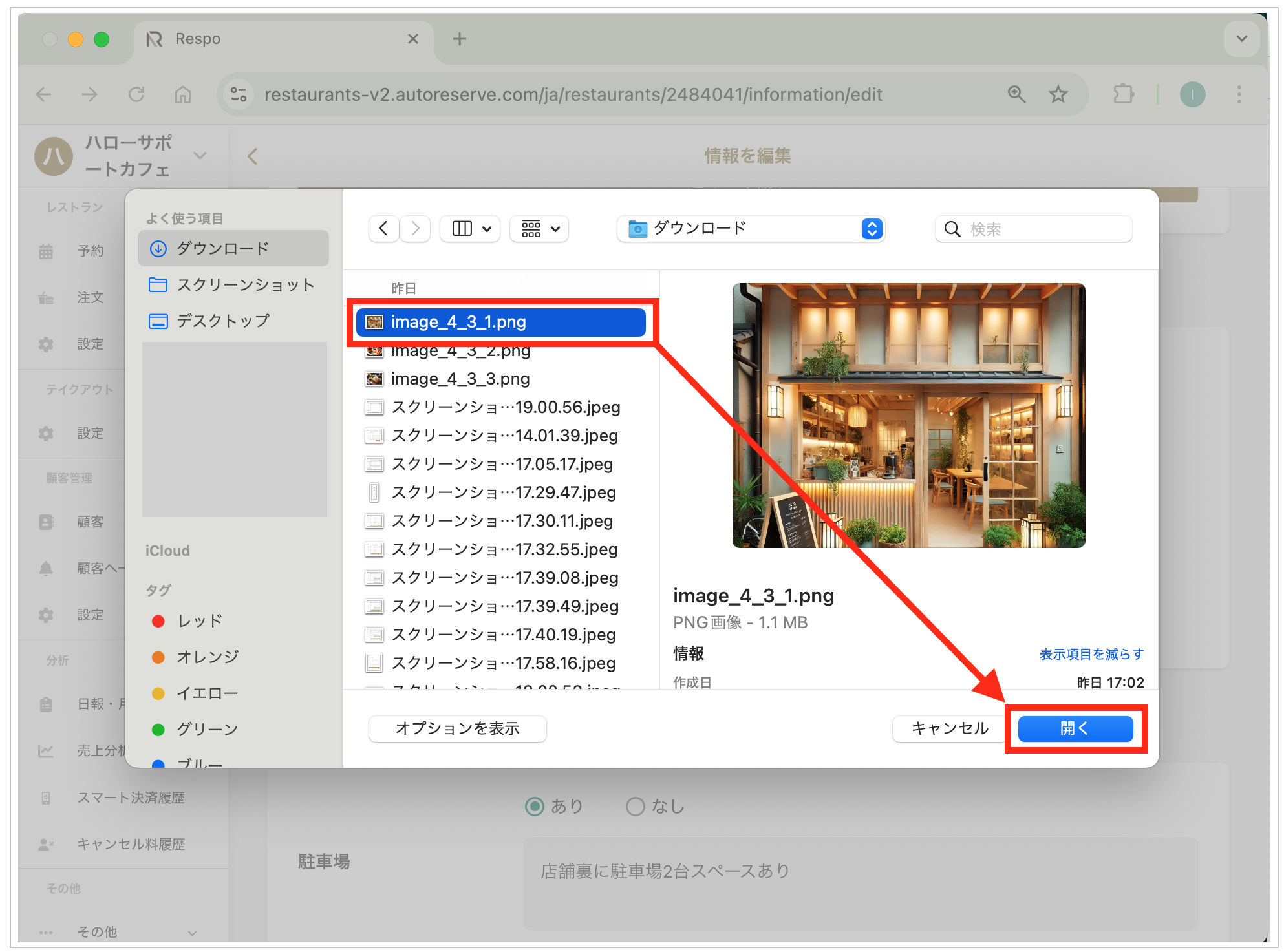Click the URL address bar
1284x952 pixels.
[573, 95]
